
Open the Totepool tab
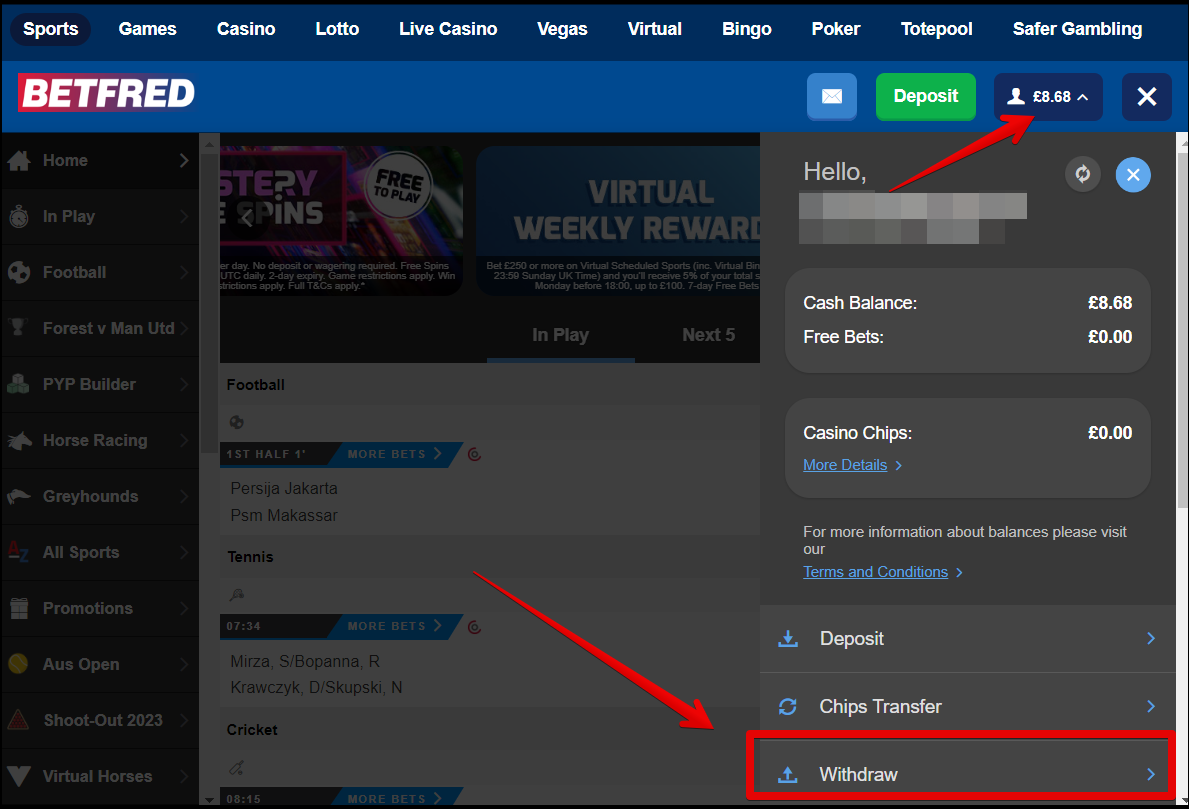pyautogui.click(x=936, y=29)
